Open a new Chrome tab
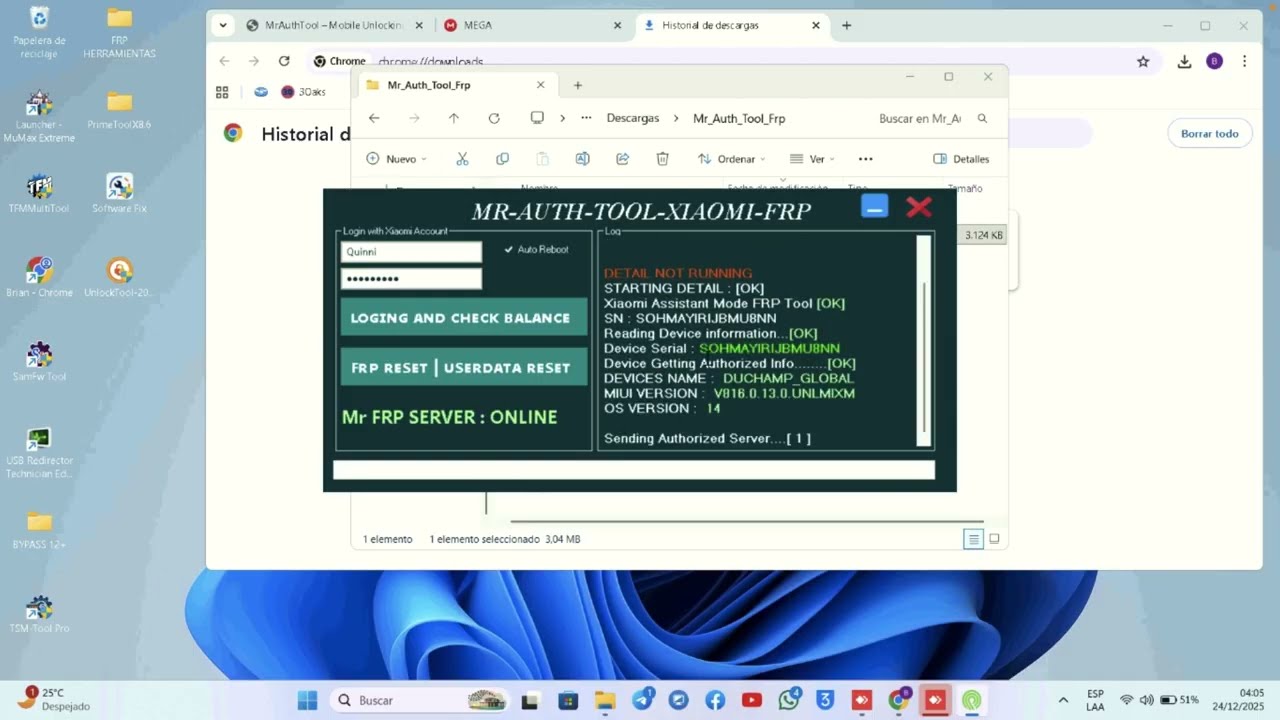The width and height of the screenshot is (1280, 720). 847,25
